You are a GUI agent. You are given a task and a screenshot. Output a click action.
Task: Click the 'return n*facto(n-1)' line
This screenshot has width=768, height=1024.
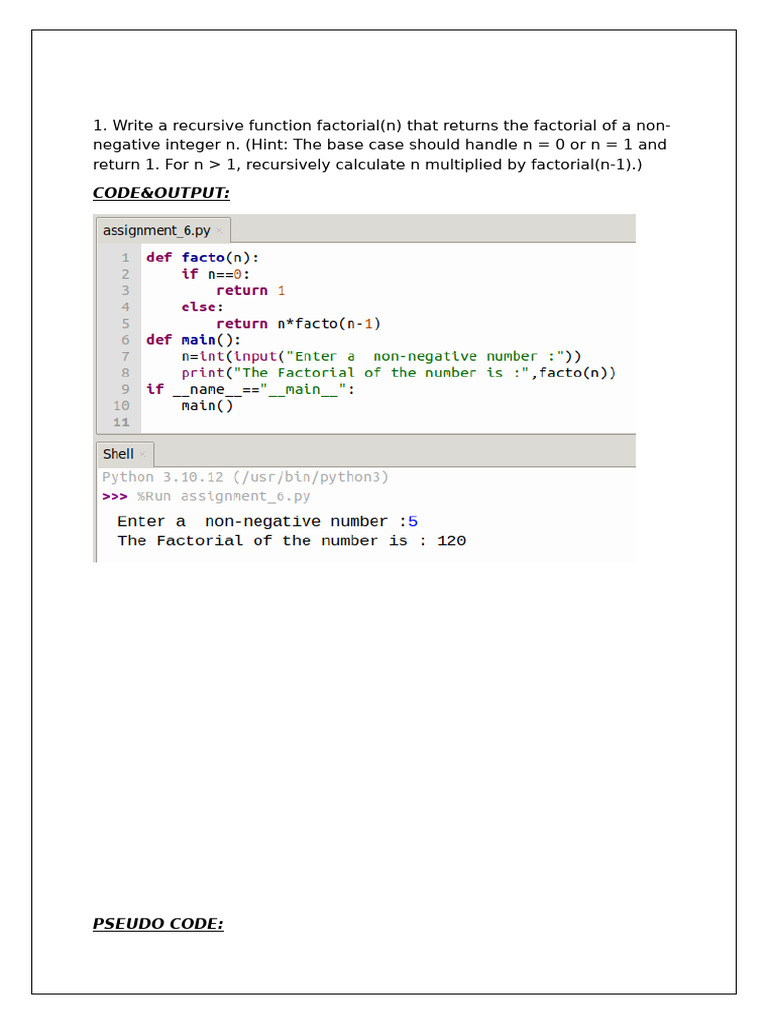(x=298, y=323)
